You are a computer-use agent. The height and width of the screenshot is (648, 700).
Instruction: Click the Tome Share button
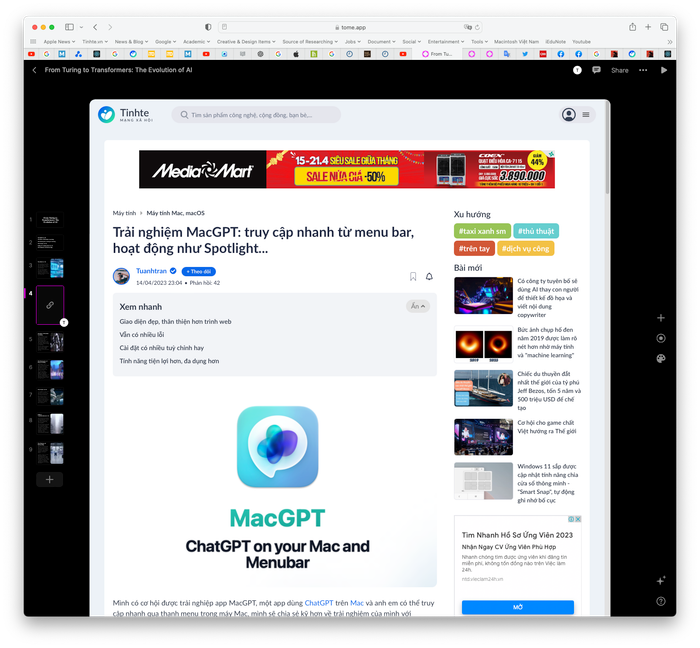(620, 71)
